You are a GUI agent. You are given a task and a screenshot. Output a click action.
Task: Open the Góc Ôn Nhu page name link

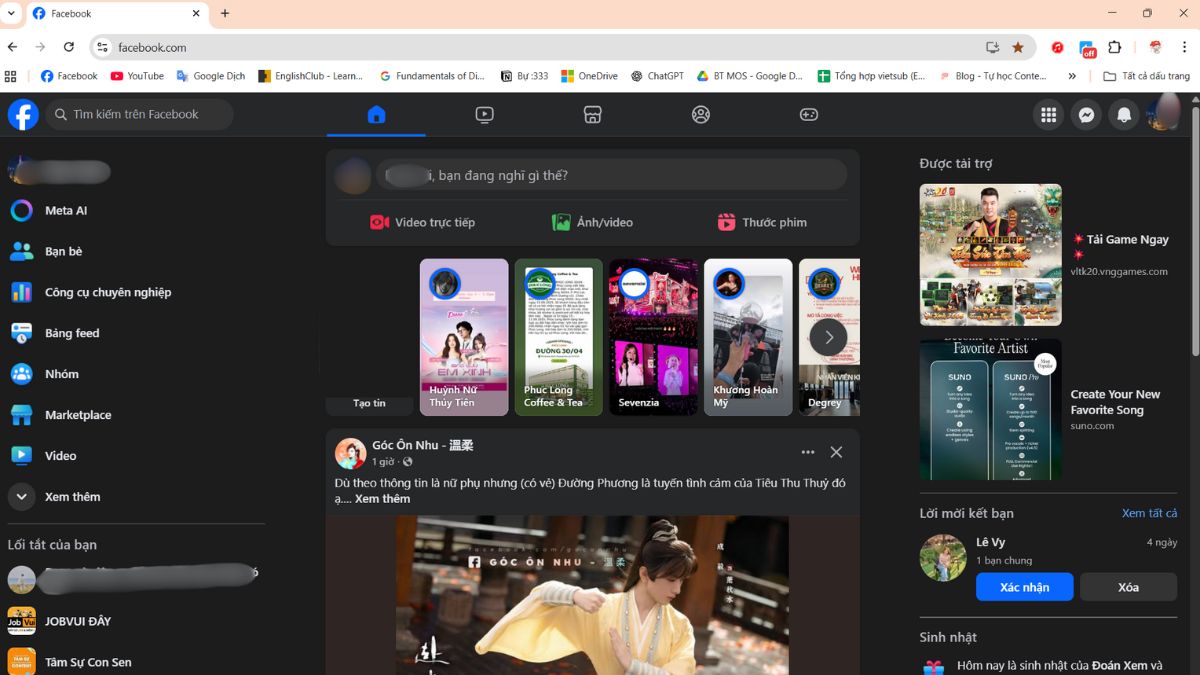[x=423, y=445]
